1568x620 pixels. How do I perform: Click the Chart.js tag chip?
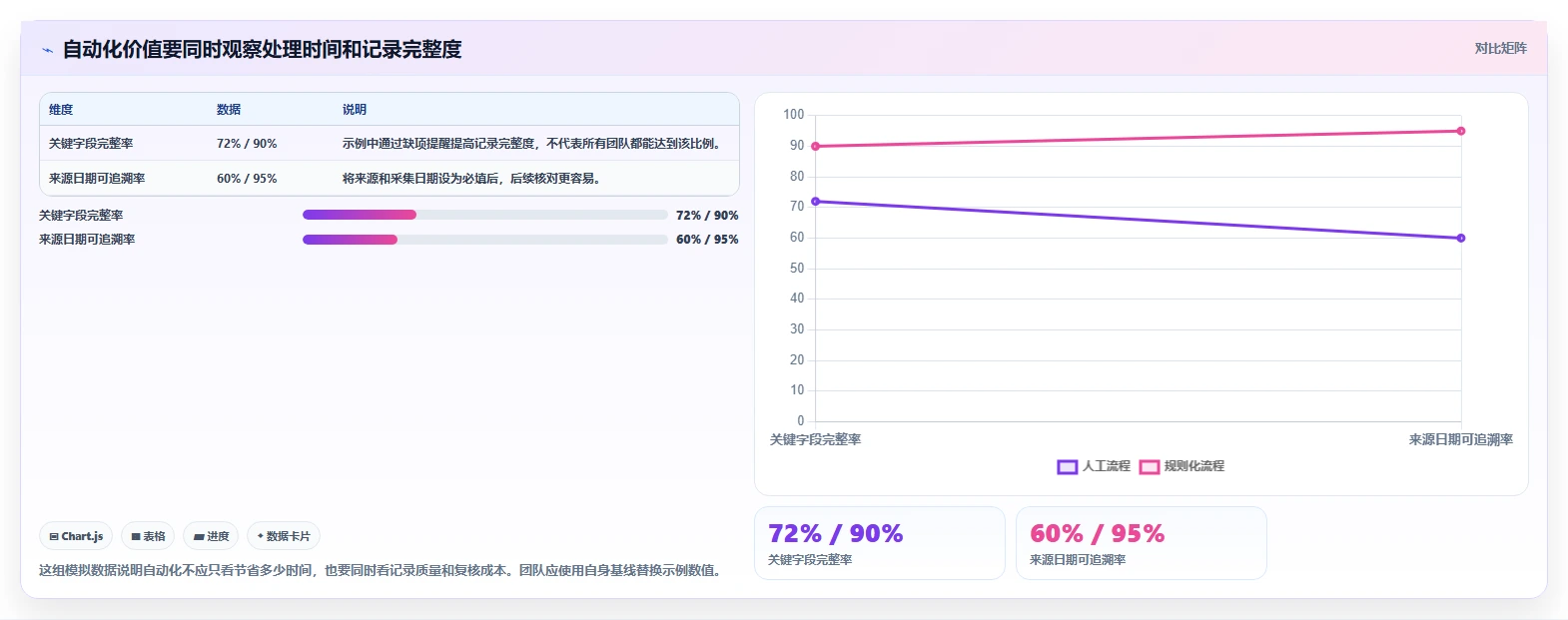tap(76, 536)
